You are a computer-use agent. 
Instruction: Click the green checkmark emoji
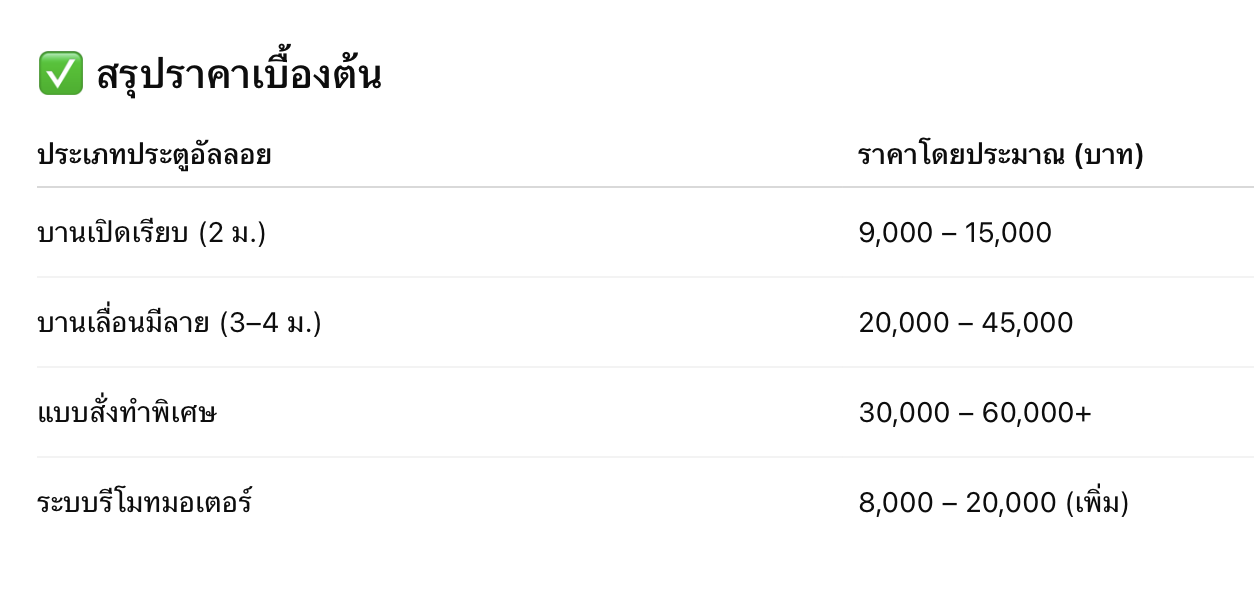tap(61, 74)
